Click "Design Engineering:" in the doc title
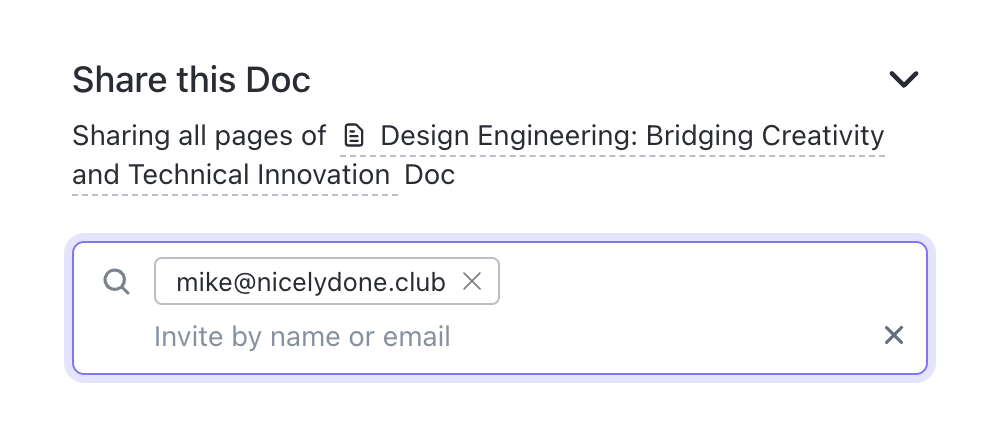The width and height of the screenshot is (1000, 447). pos(510,135)
